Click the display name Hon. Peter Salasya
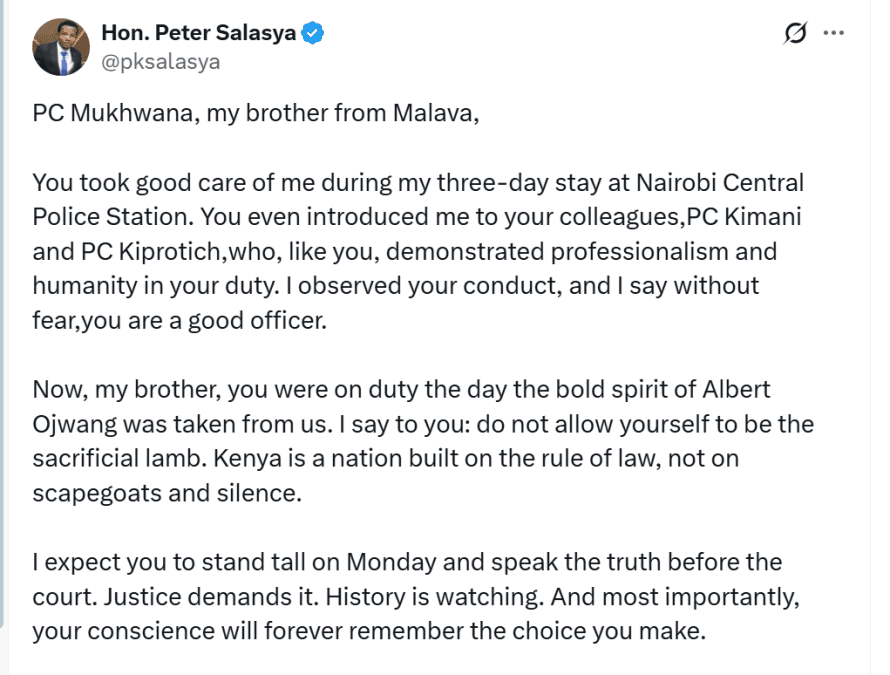 [x=198, y=33]
